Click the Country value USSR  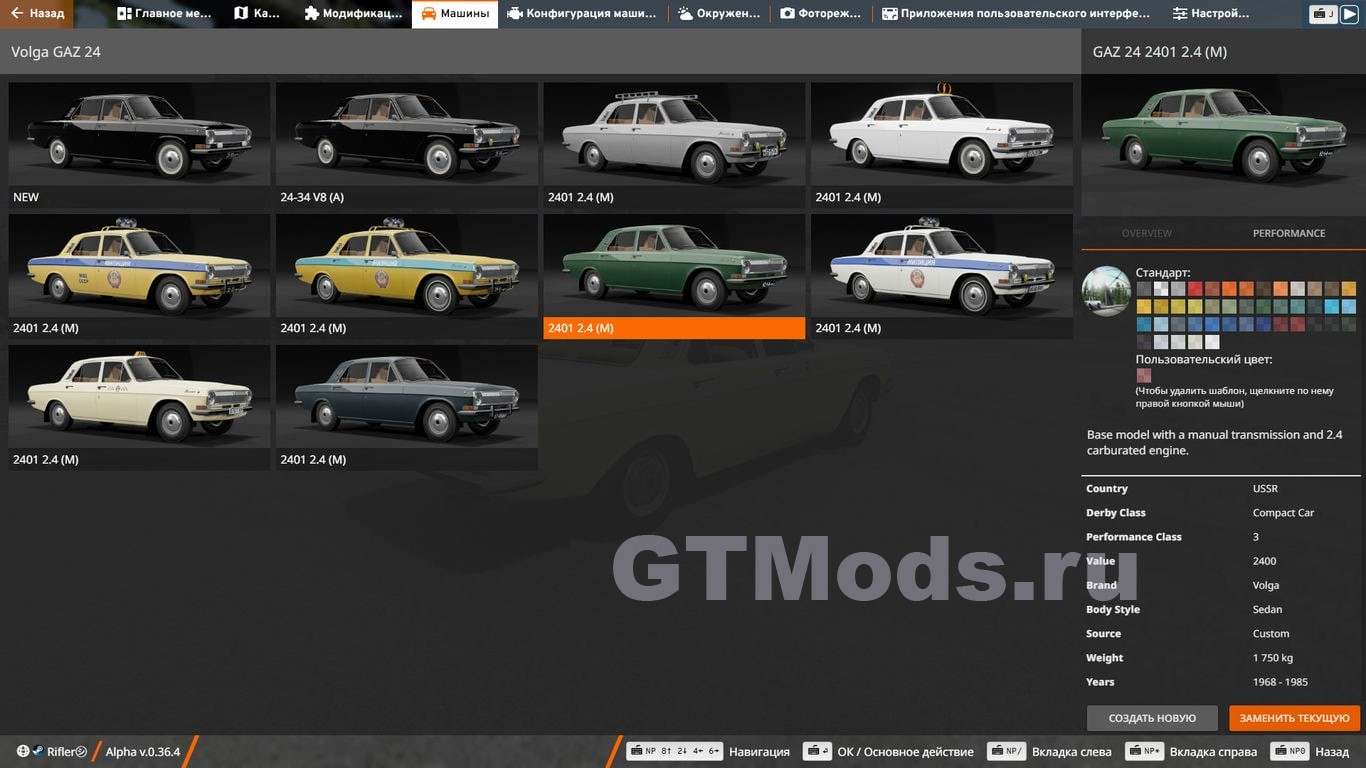pyautogui.click(x=1265, y=489)
